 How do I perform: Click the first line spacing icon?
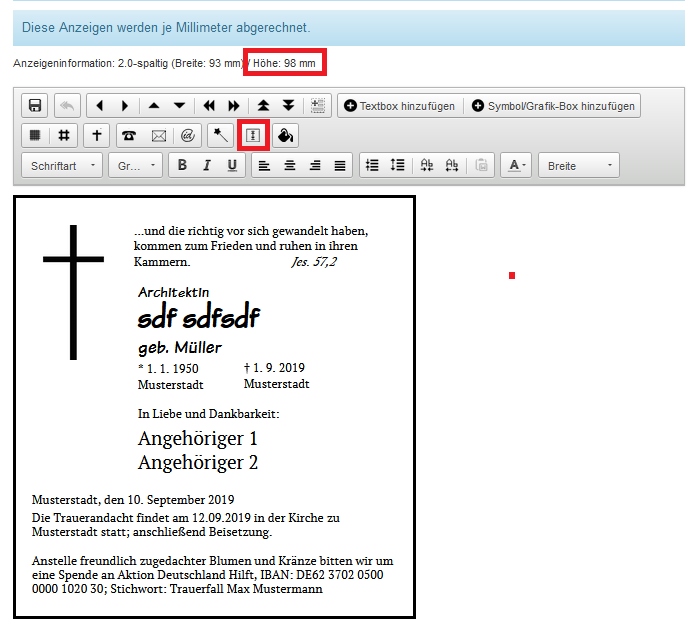372,166
